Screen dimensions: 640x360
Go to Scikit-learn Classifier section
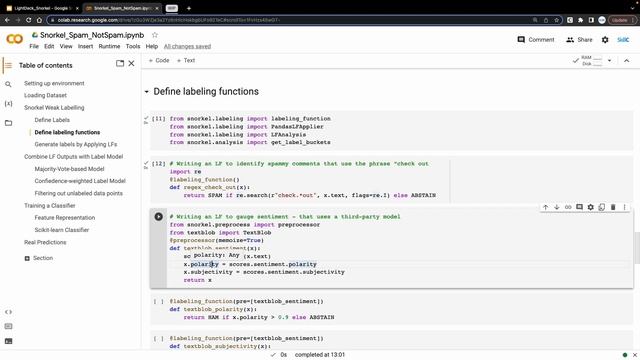tap(62, 230)
